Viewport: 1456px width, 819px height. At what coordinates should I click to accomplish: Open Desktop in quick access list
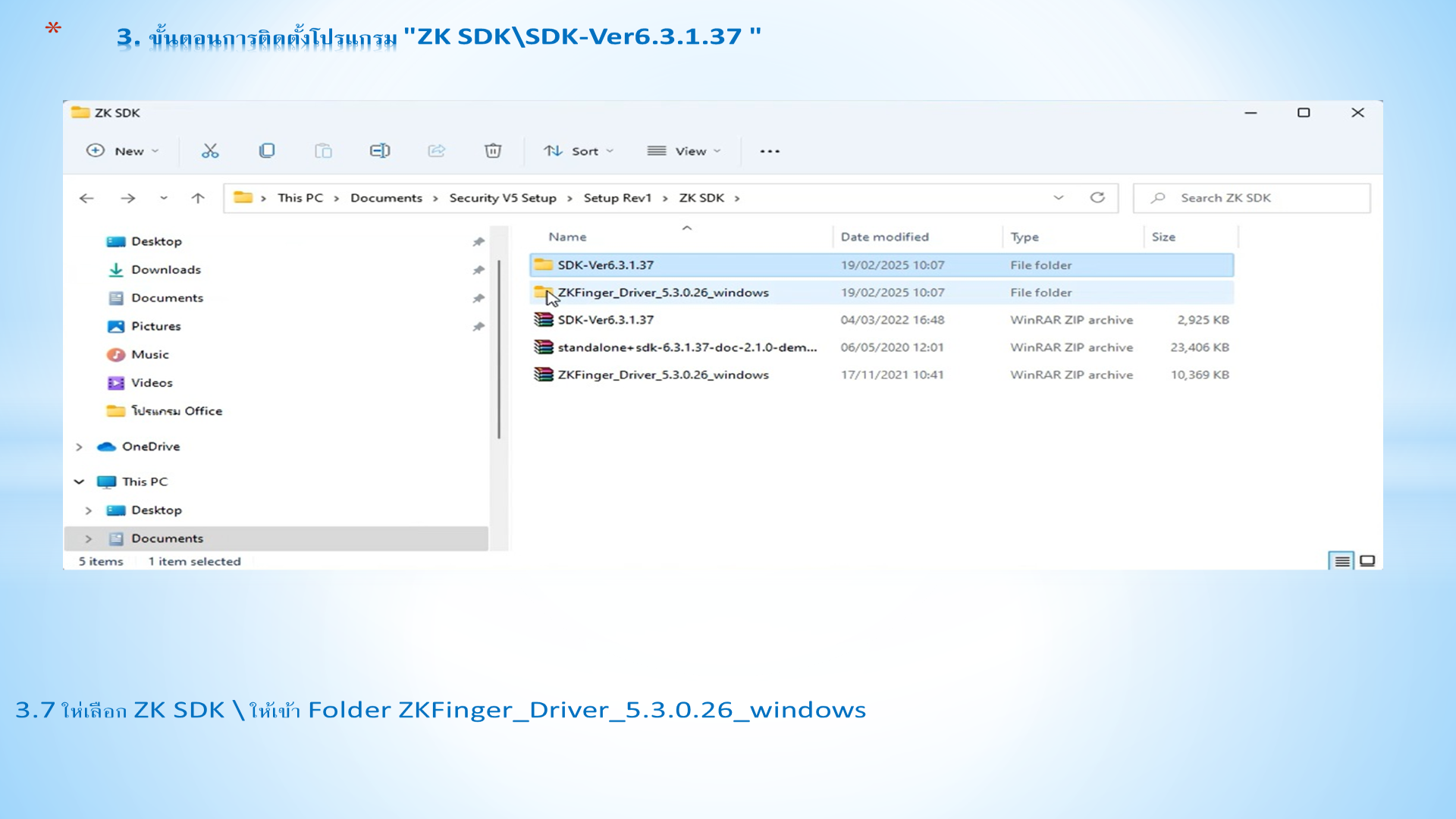click(x=156, y=242)
